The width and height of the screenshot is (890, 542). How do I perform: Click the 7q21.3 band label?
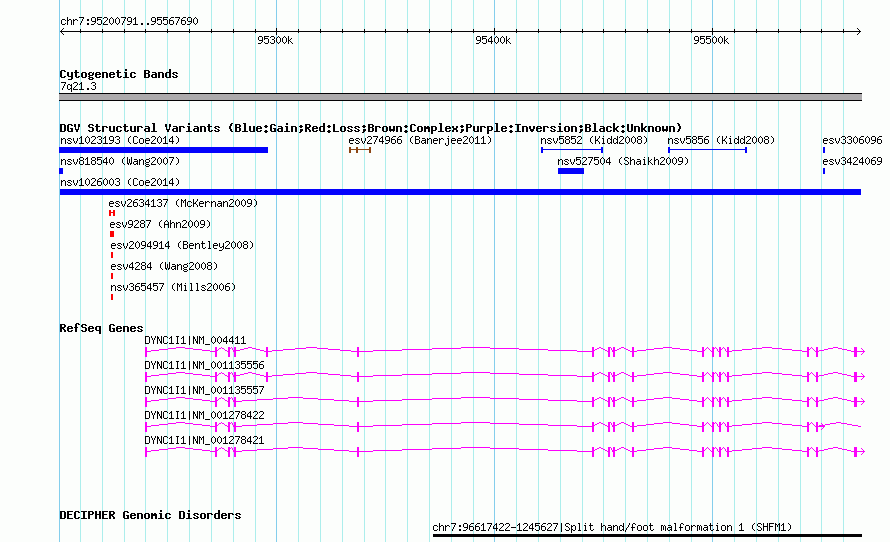pos(78,86)
